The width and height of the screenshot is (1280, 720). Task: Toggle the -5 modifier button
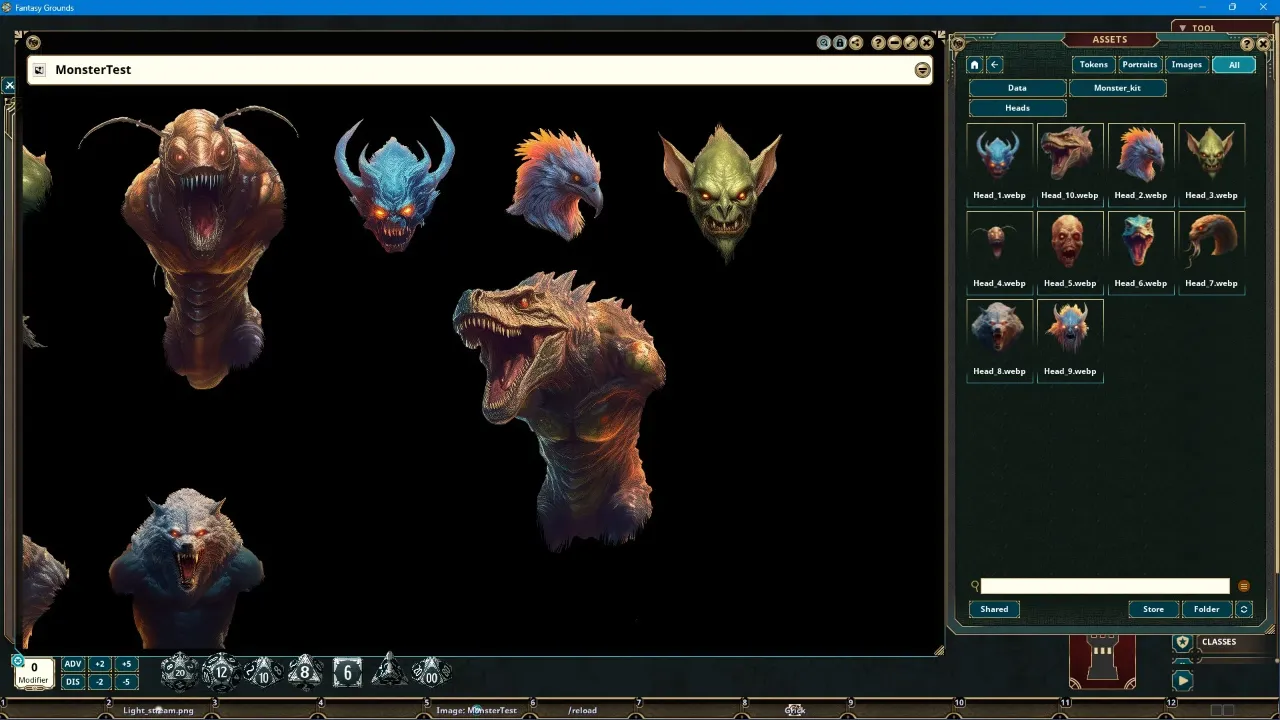(126, 682)
